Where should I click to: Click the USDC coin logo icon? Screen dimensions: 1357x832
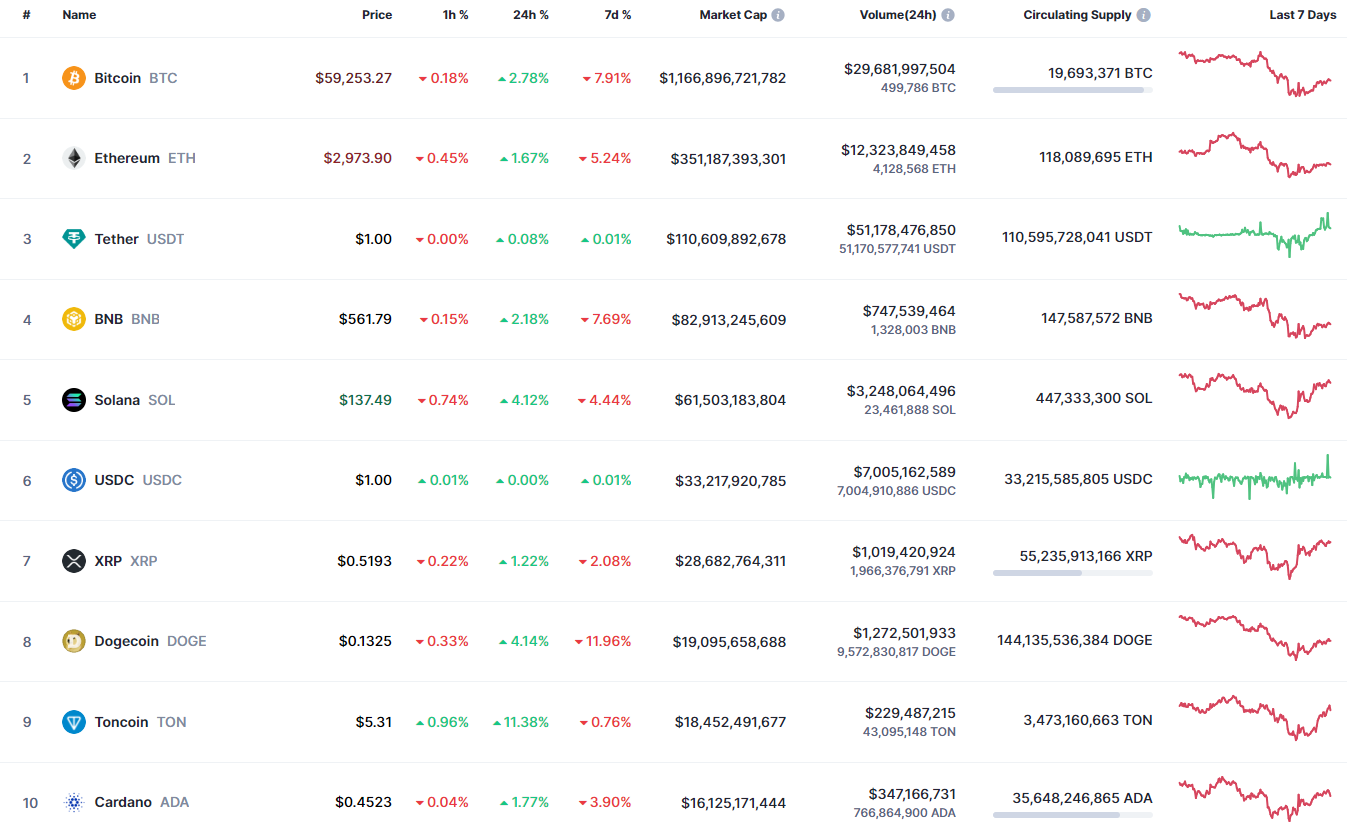tap(74, 480)
